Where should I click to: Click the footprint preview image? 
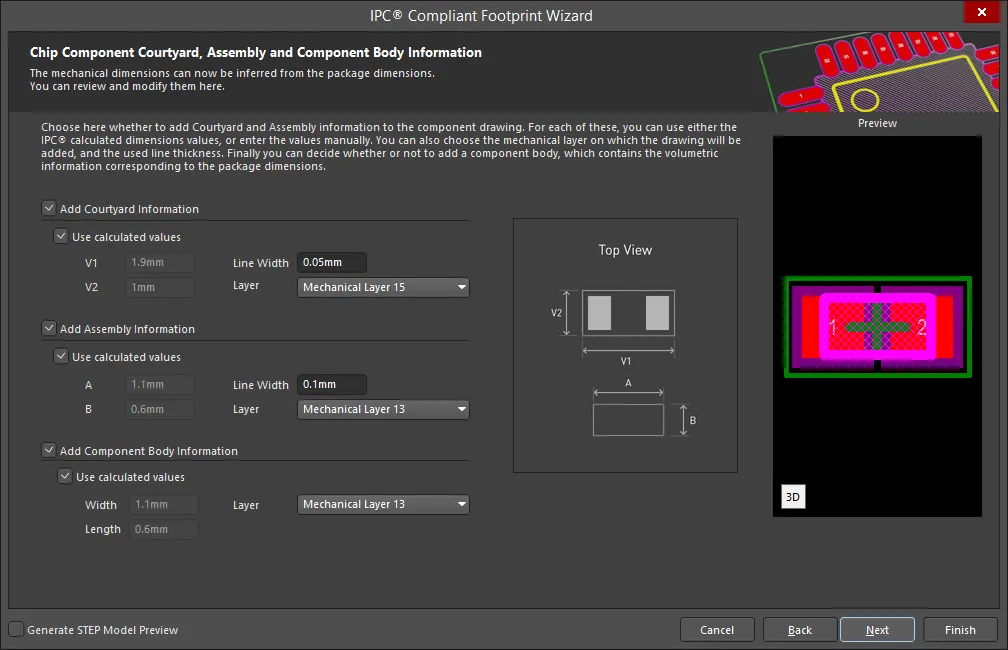(x=877, y=326)
